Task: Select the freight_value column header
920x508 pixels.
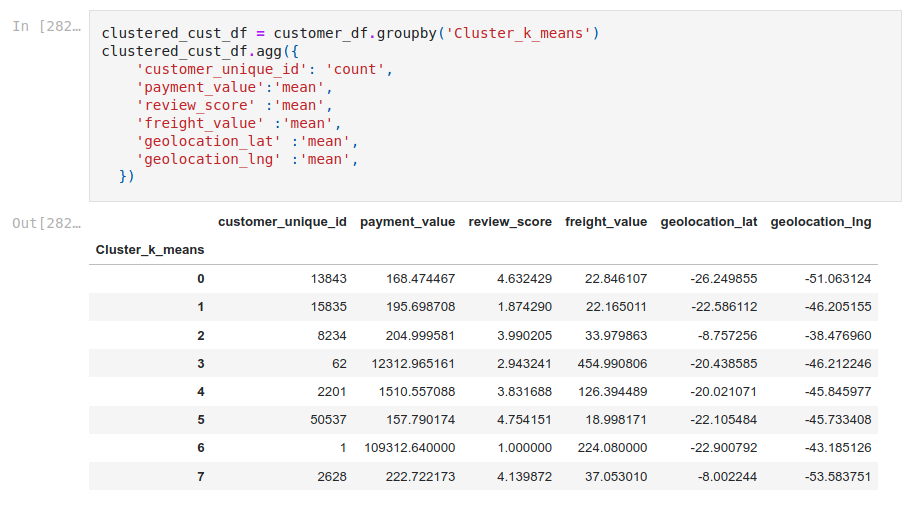Action: point(606,222)
